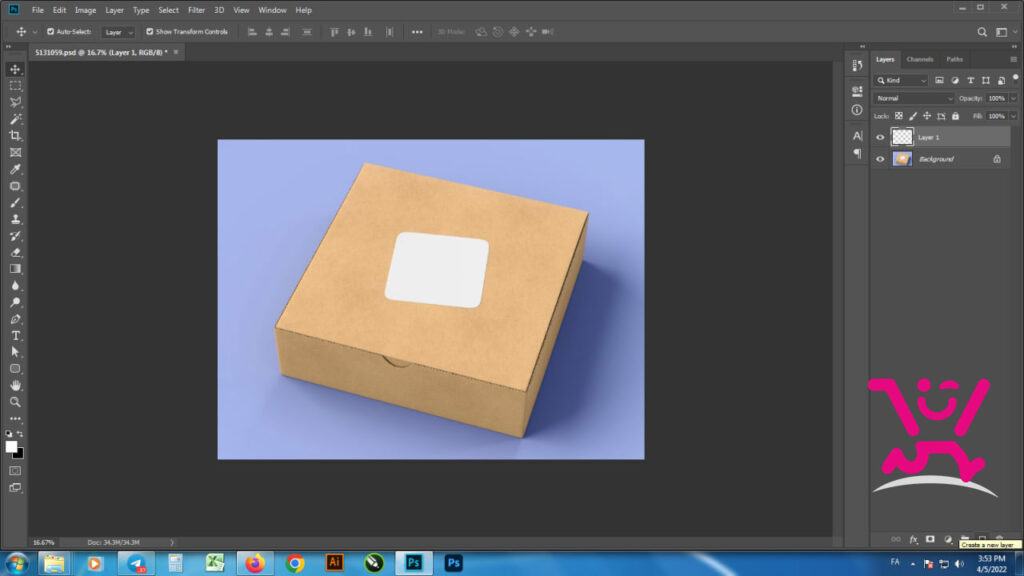Select the Zoom tool
The image size is (1024, 576).
pyautogui.click(x=15, y=402)
